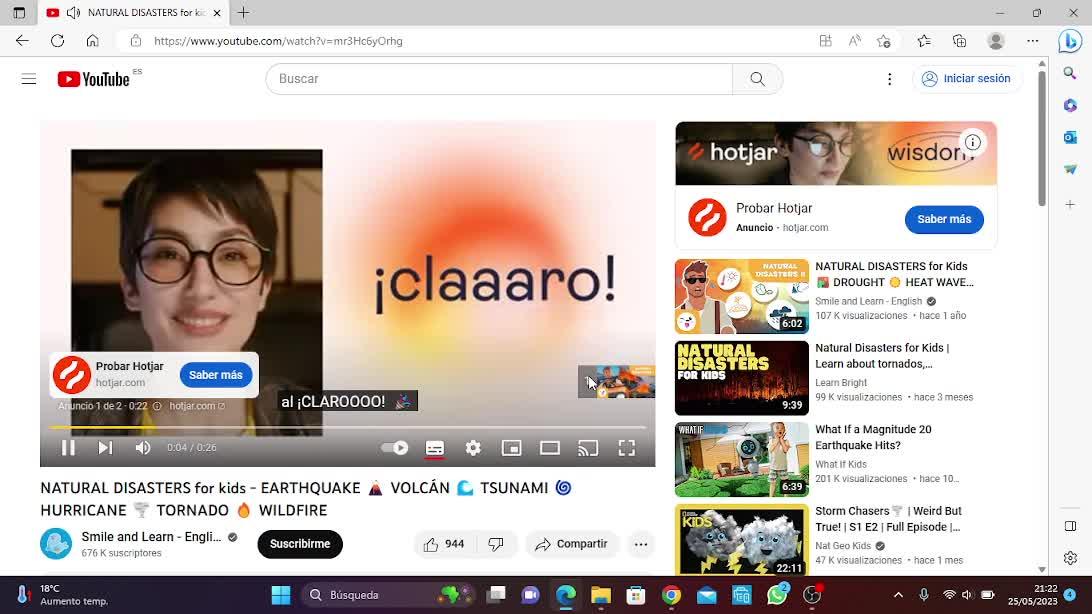Image resolution: width=1092 pixels, height=614 pixels.
Task: Open the hotjar.com link under the ad
Action: 196,406
